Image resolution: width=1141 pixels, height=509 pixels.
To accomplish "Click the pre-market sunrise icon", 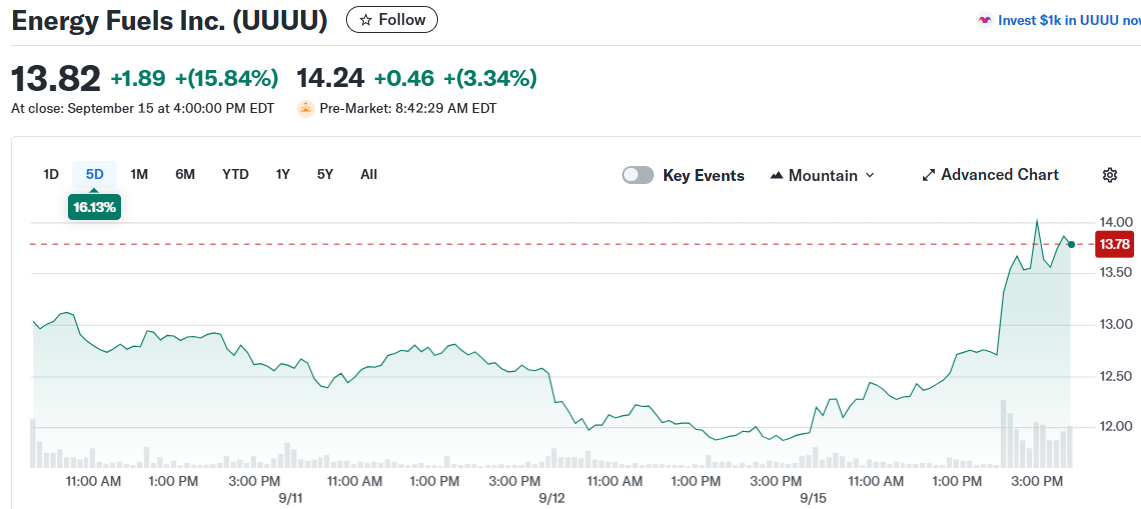I will coord(306,109).
